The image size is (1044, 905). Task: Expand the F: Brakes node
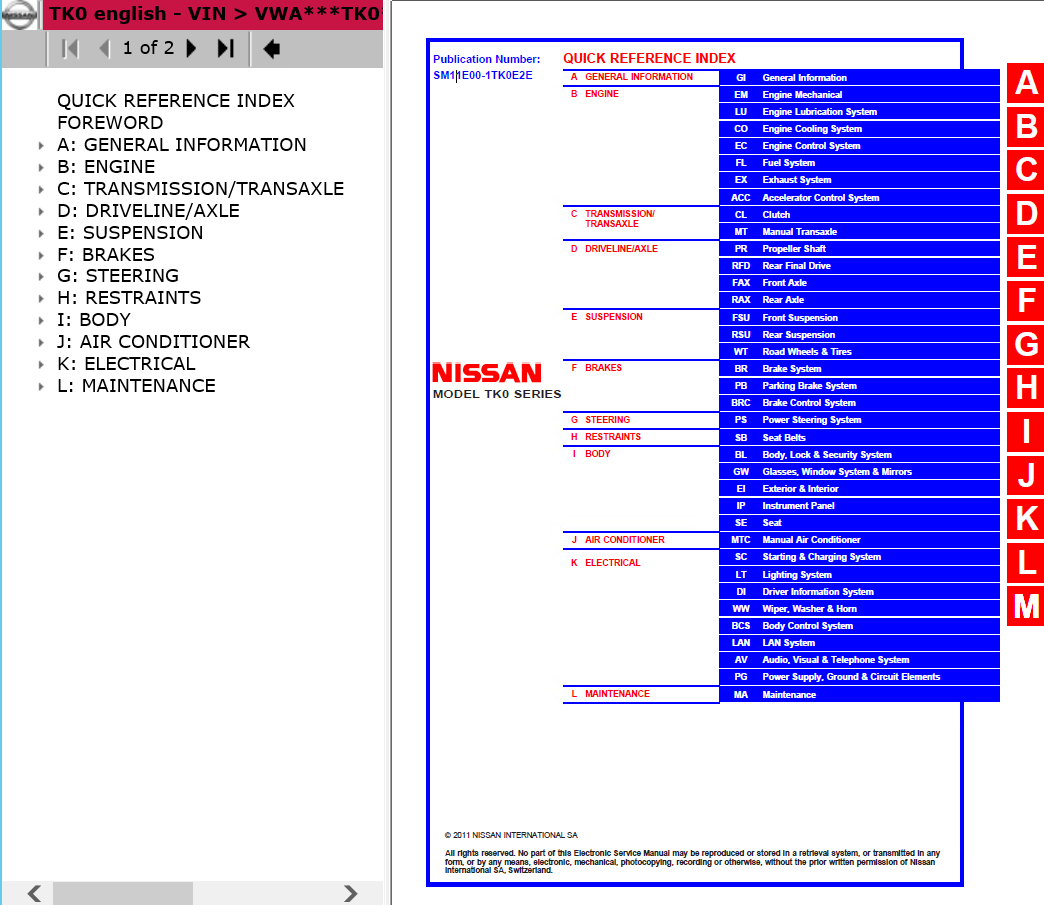[x=41, y=255]
